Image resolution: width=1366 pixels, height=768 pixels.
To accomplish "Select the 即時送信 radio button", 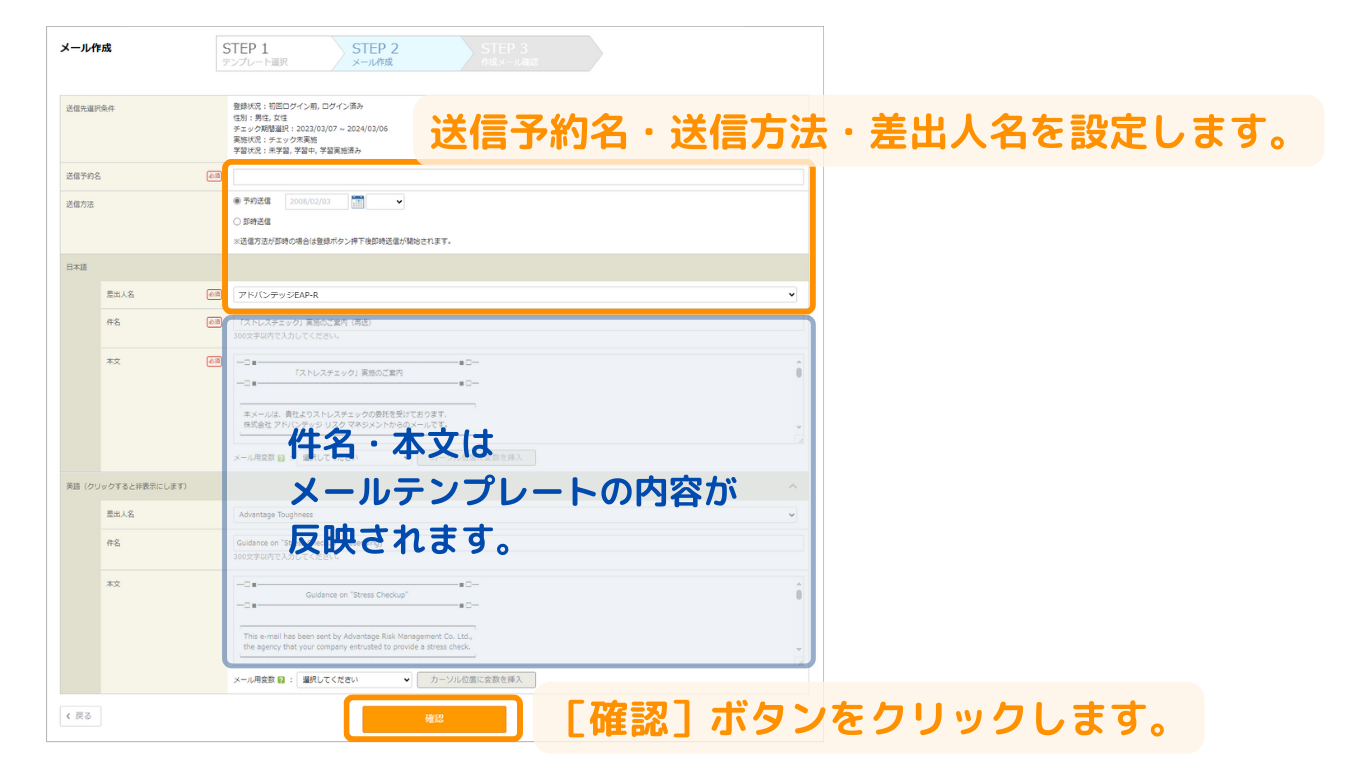I will (237, 222).
